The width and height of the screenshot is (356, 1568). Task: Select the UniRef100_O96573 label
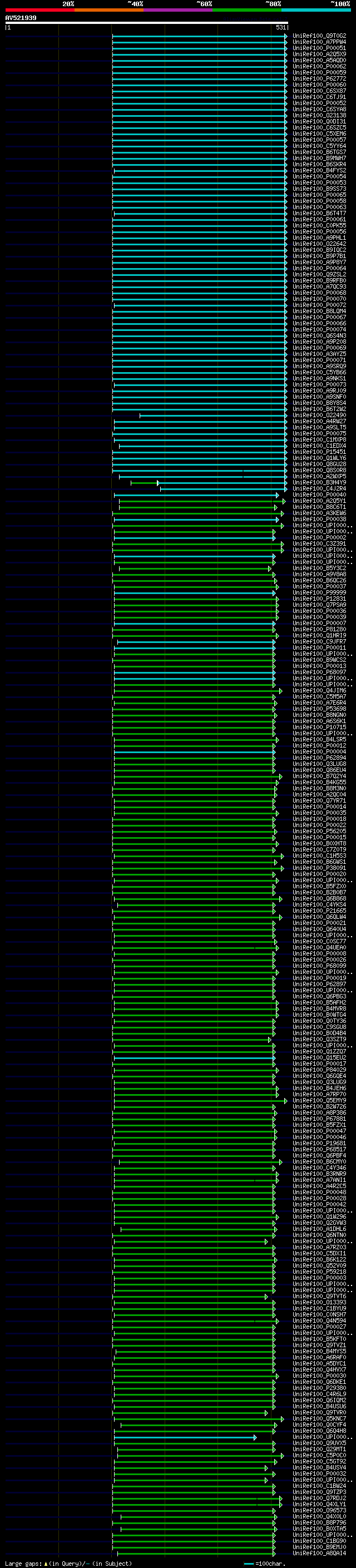tap(319, 1510)
